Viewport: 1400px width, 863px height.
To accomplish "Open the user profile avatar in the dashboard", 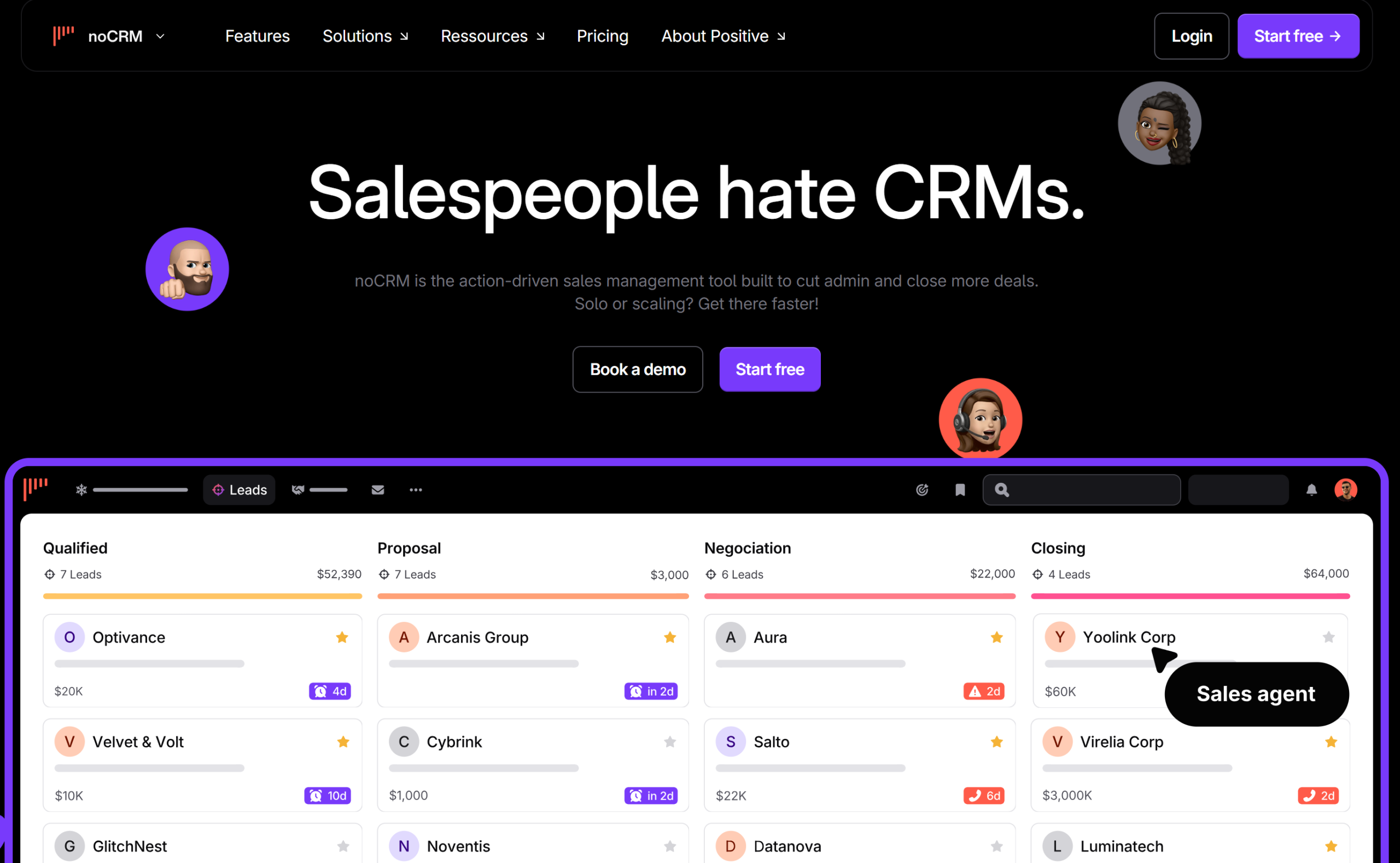I will (x=1346, y=489).
